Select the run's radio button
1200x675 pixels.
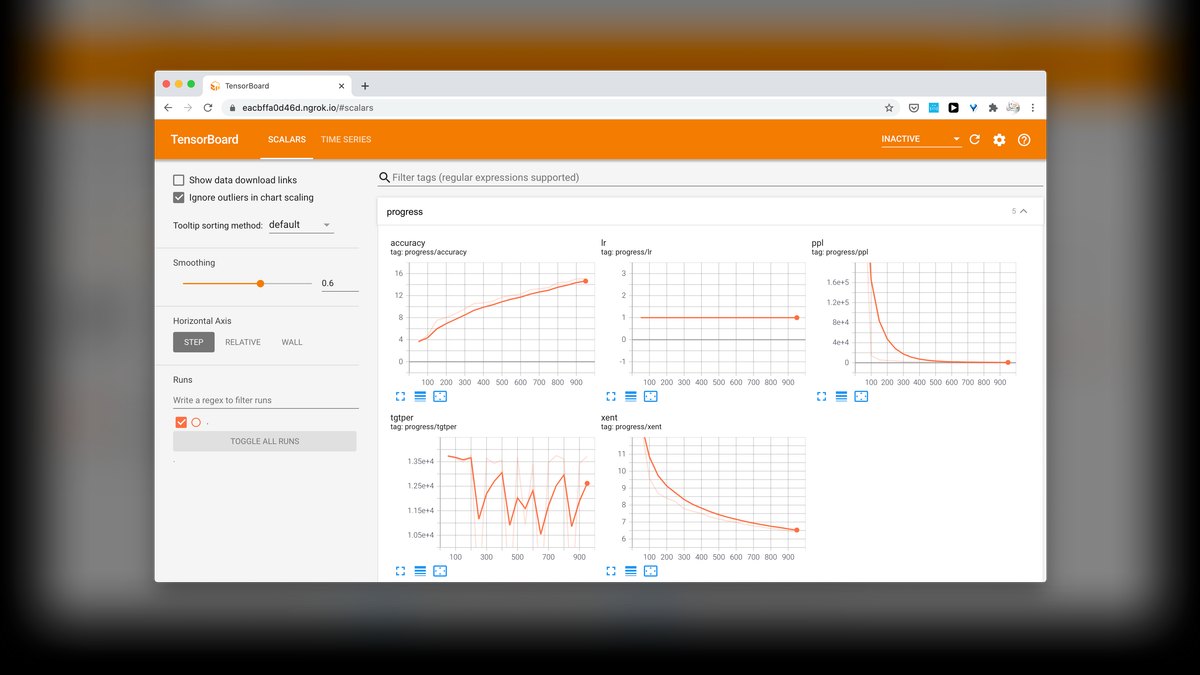(x=196, y=422)
